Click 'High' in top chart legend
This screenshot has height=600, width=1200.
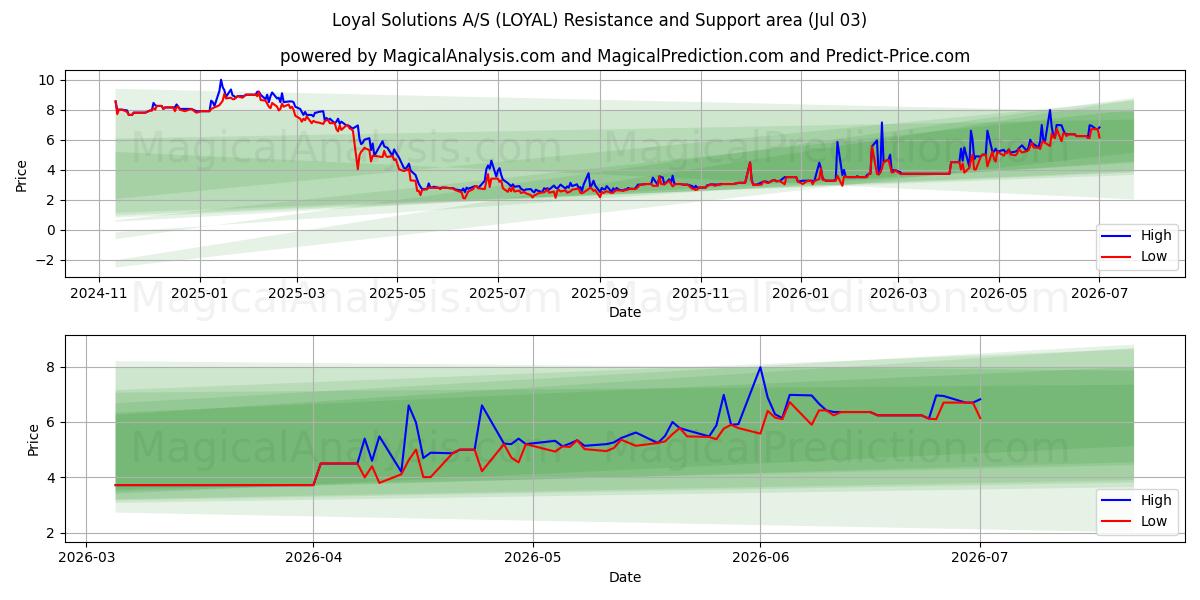click(x=1156, y=236)
